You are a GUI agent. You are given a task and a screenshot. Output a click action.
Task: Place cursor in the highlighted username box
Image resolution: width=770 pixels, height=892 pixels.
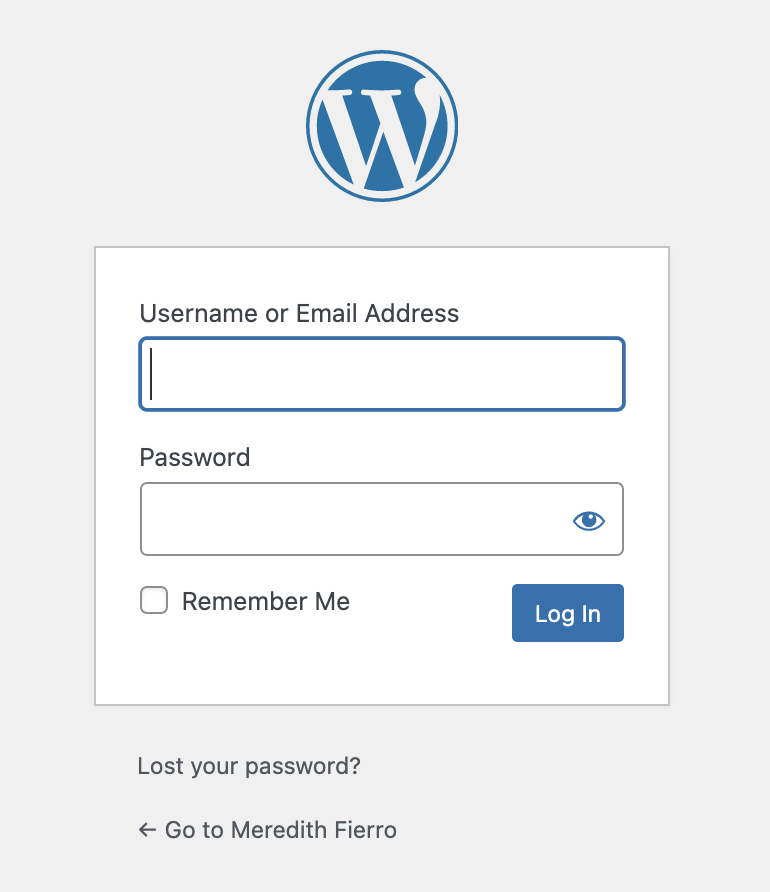point(382,374)
